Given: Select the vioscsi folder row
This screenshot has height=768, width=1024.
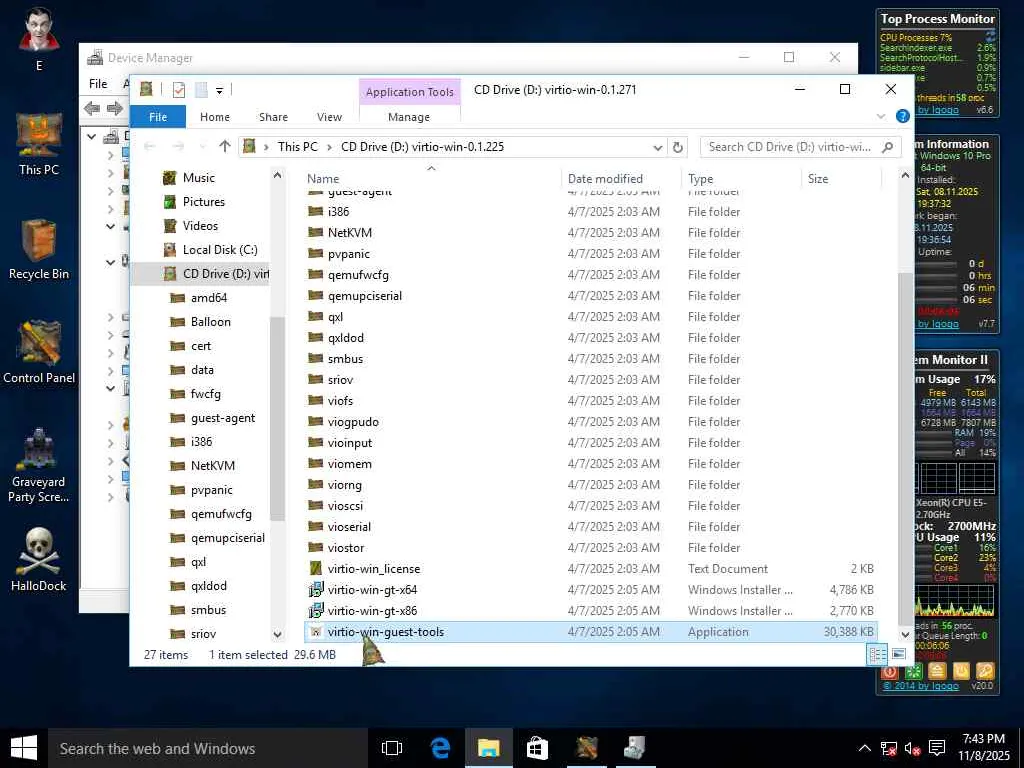Looking at the screenshot, I should coord(591,505).
